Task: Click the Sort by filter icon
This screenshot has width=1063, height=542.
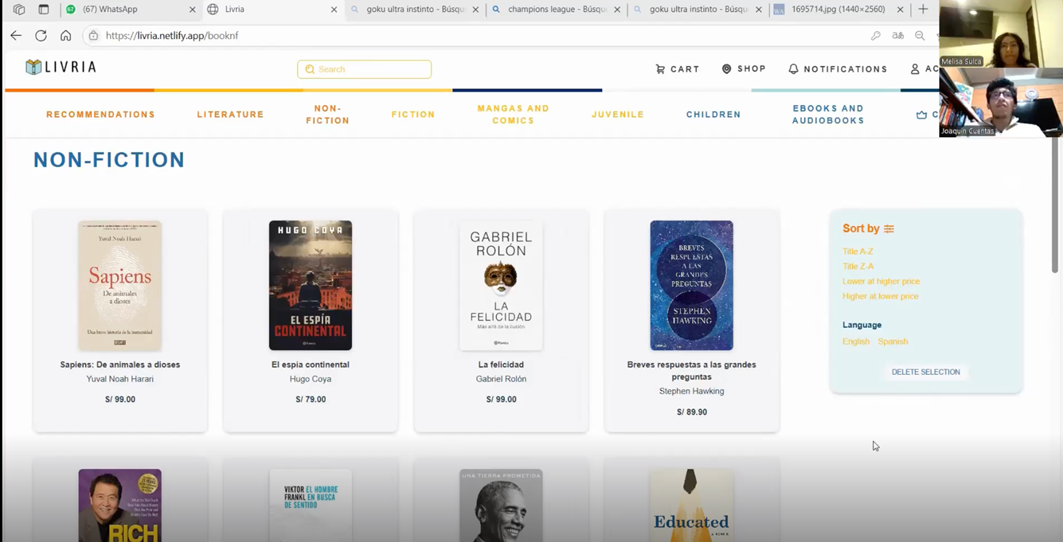Action: click(889, 229)
